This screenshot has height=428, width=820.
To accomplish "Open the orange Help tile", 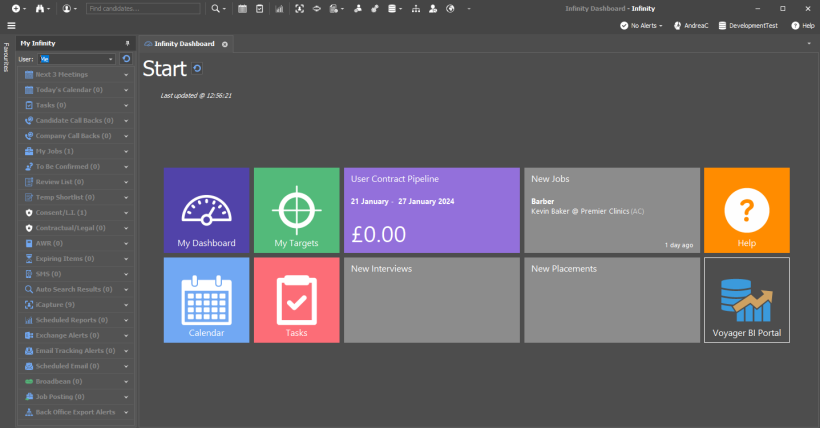I will coord(746,210).
